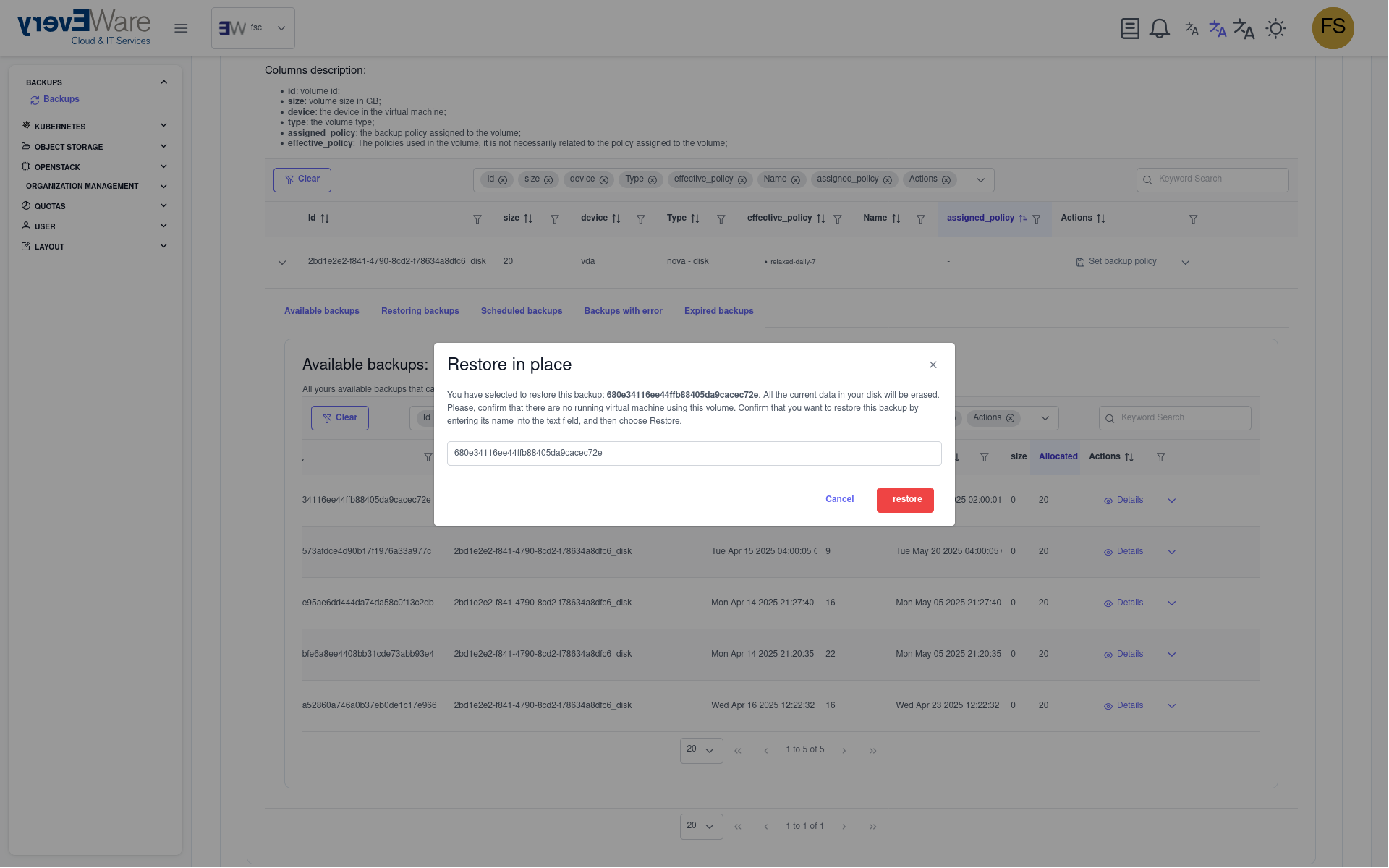Click filter icon on Id column

pos(477,219)
